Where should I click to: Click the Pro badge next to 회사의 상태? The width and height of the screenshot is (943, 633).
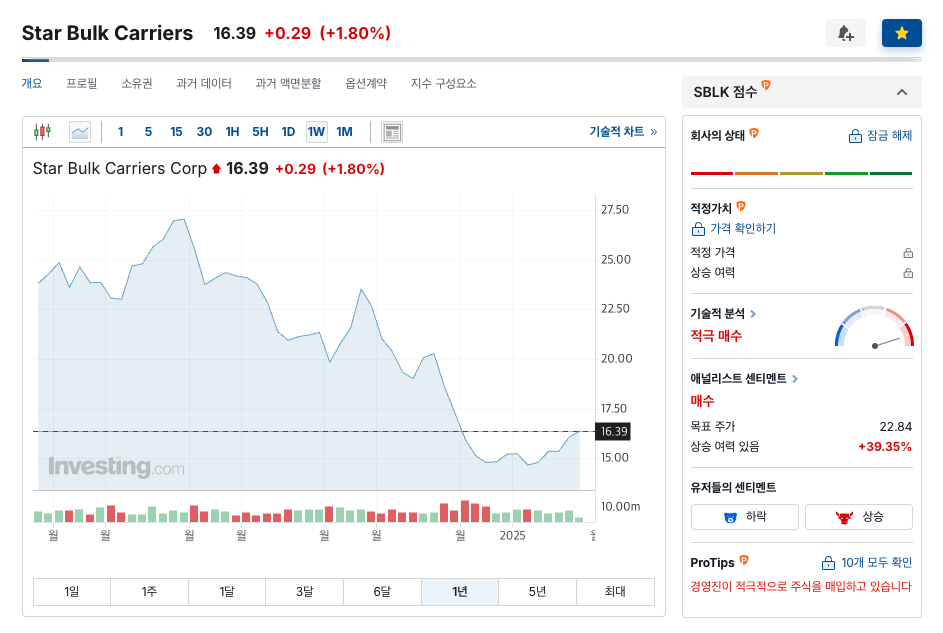(x=754, y=133)
